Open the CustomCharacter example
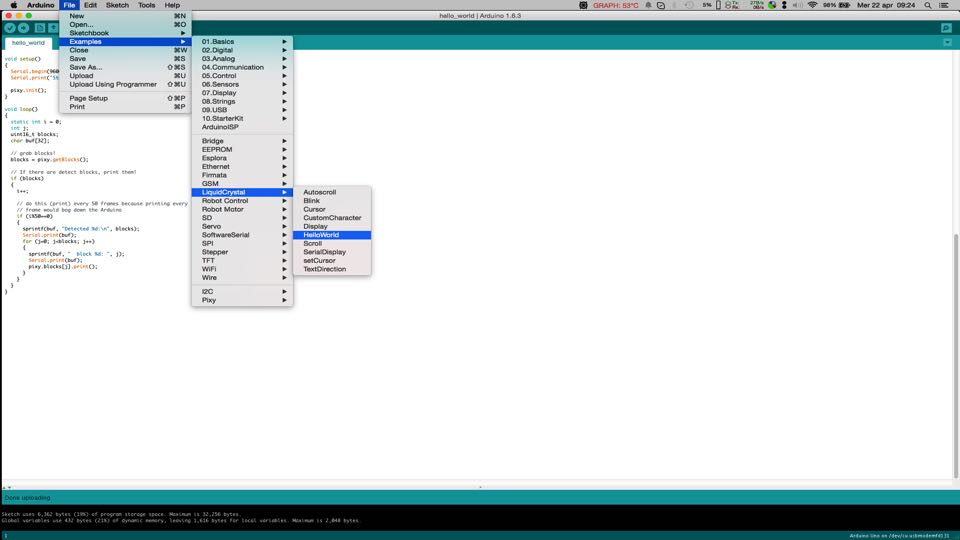This screenshot has width=960, height=540. tap(332, 218)
